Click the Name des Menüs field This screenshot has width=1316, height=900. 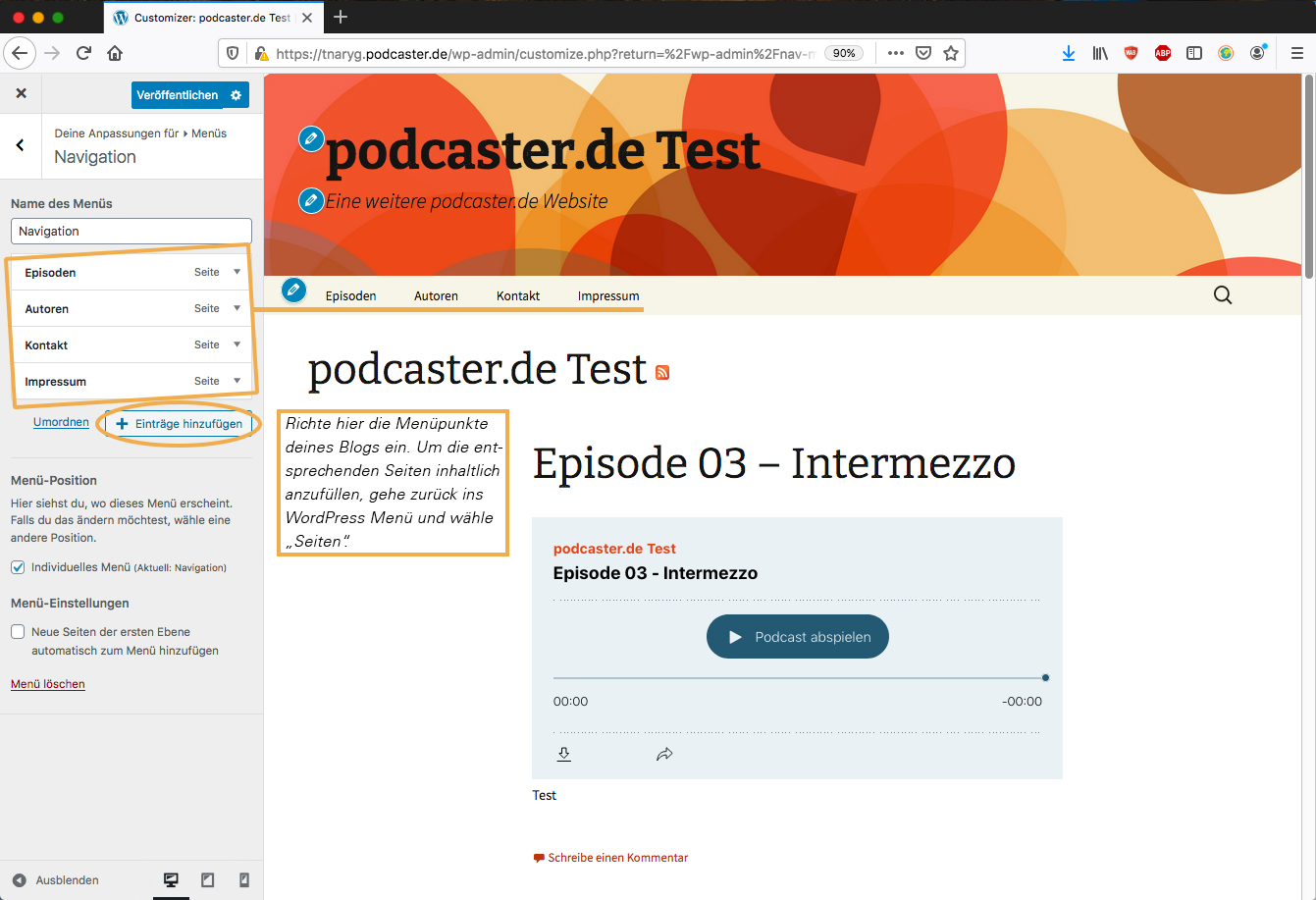(132, 231)
